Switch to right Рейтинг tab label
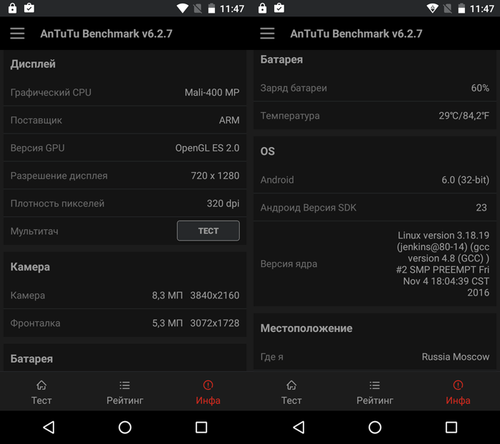500x444 pixels. click(375, 400)
